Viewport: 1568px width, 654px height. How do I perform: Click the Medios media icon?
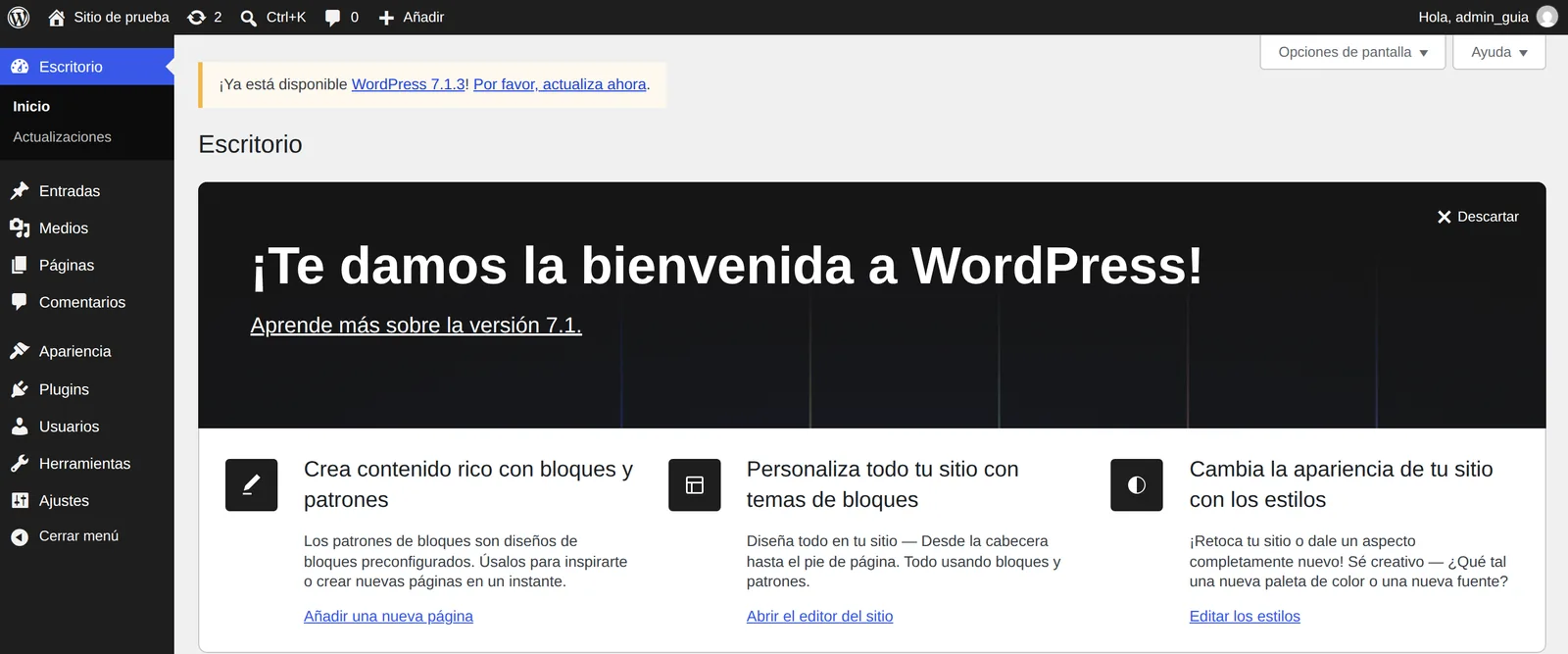20,227
